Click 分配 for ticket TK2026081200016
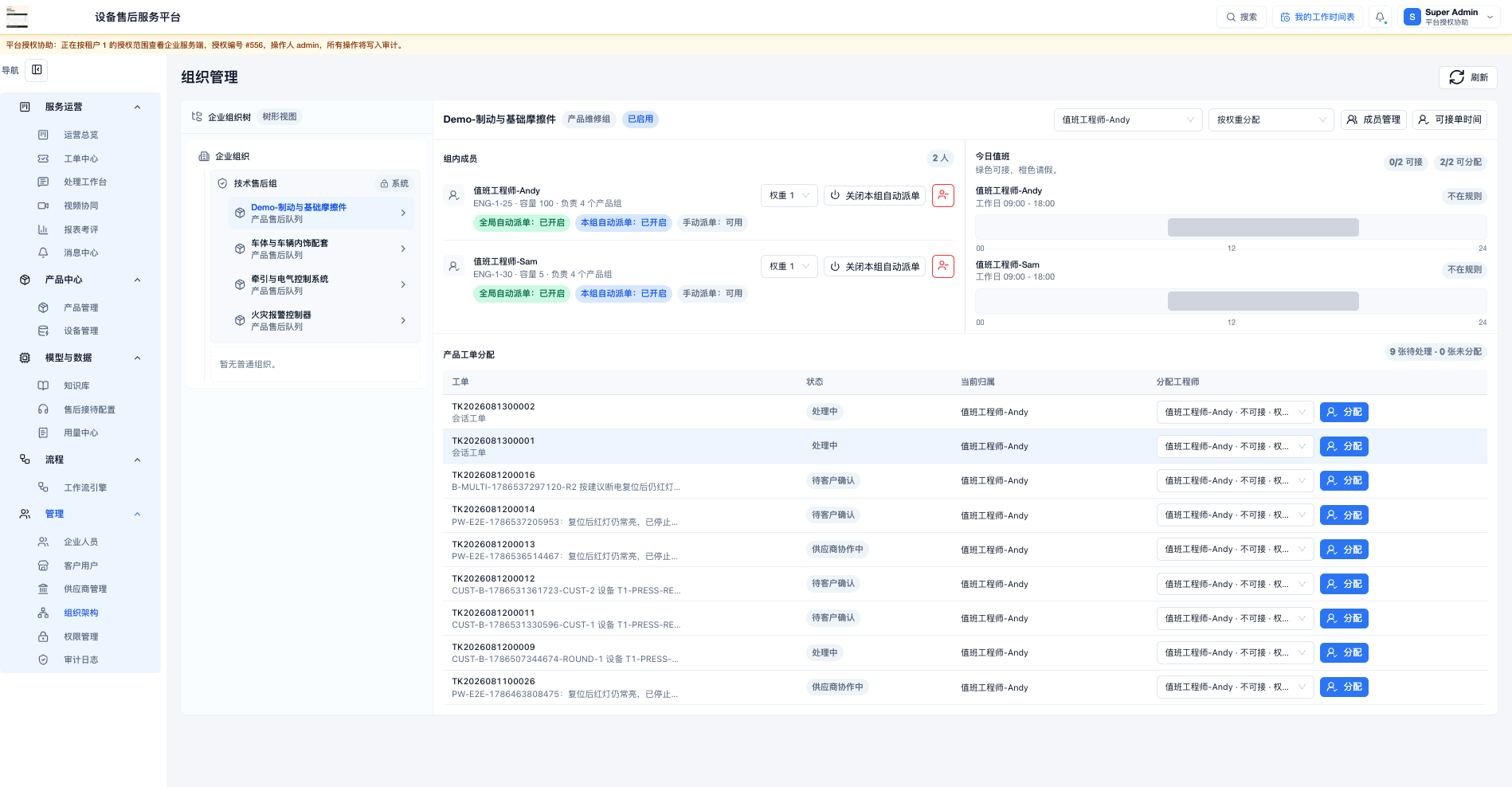The height and width of the screenshot is (787, 1512). [x=1344, y=480]
